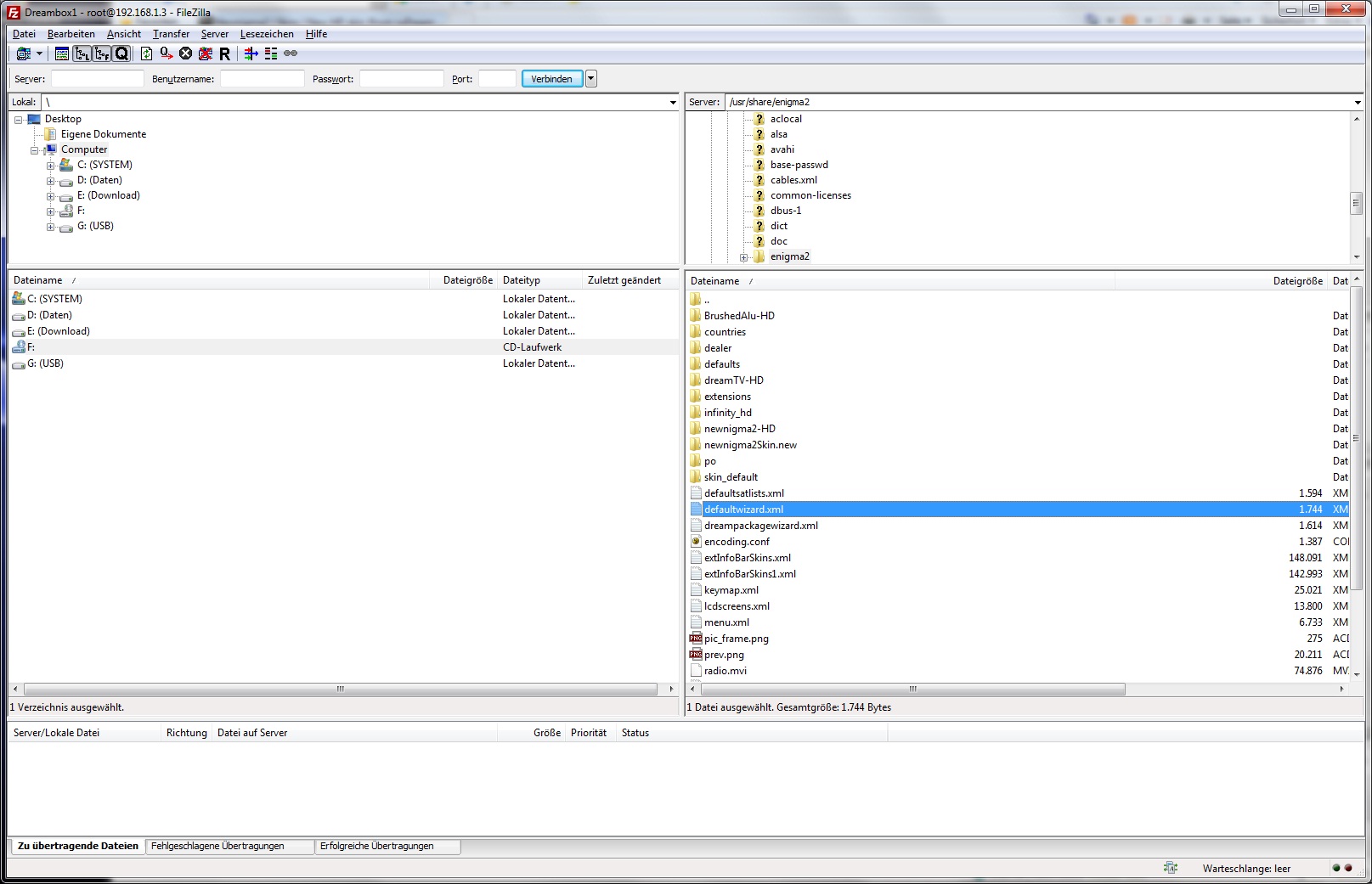Viewport: 1372px width, 884px height.
Task: Disconnect from server icon
Action: [206, 53]
